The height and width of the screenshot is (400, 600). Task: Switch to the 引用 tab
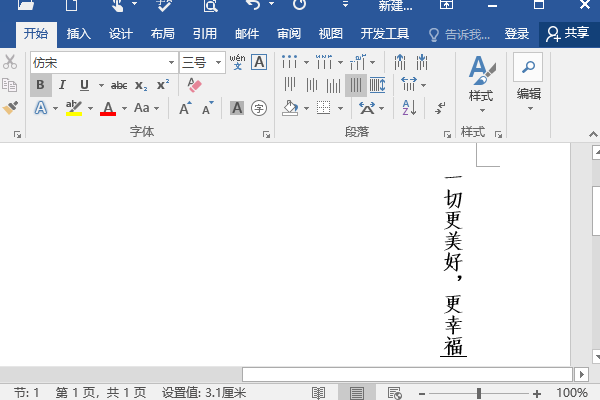tap(205, 34)
